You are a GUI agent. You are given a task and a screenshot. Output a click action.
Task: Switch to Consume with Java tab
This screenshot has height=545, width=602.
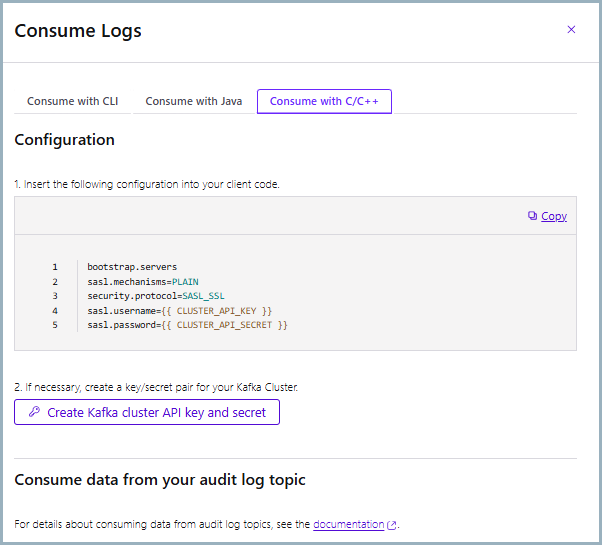(x=194, y=101)
